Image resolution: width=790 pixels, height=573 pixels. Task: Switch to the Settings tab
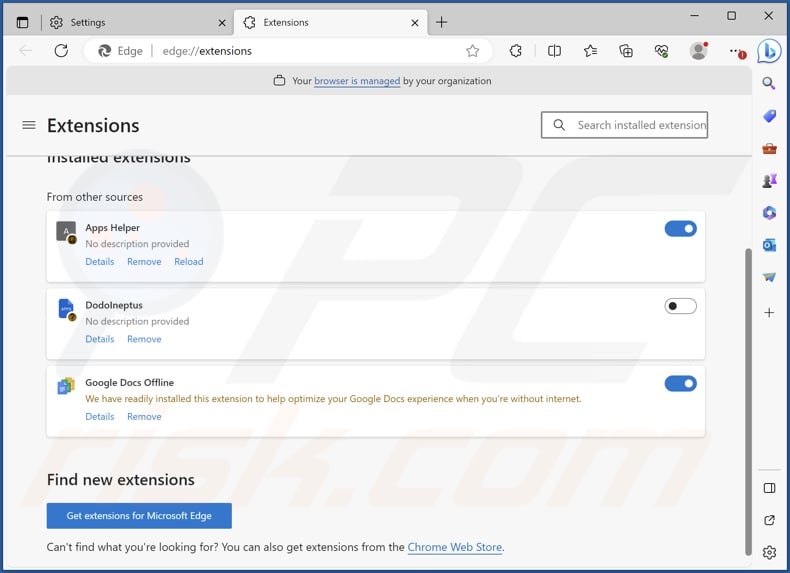pos(138,22)
